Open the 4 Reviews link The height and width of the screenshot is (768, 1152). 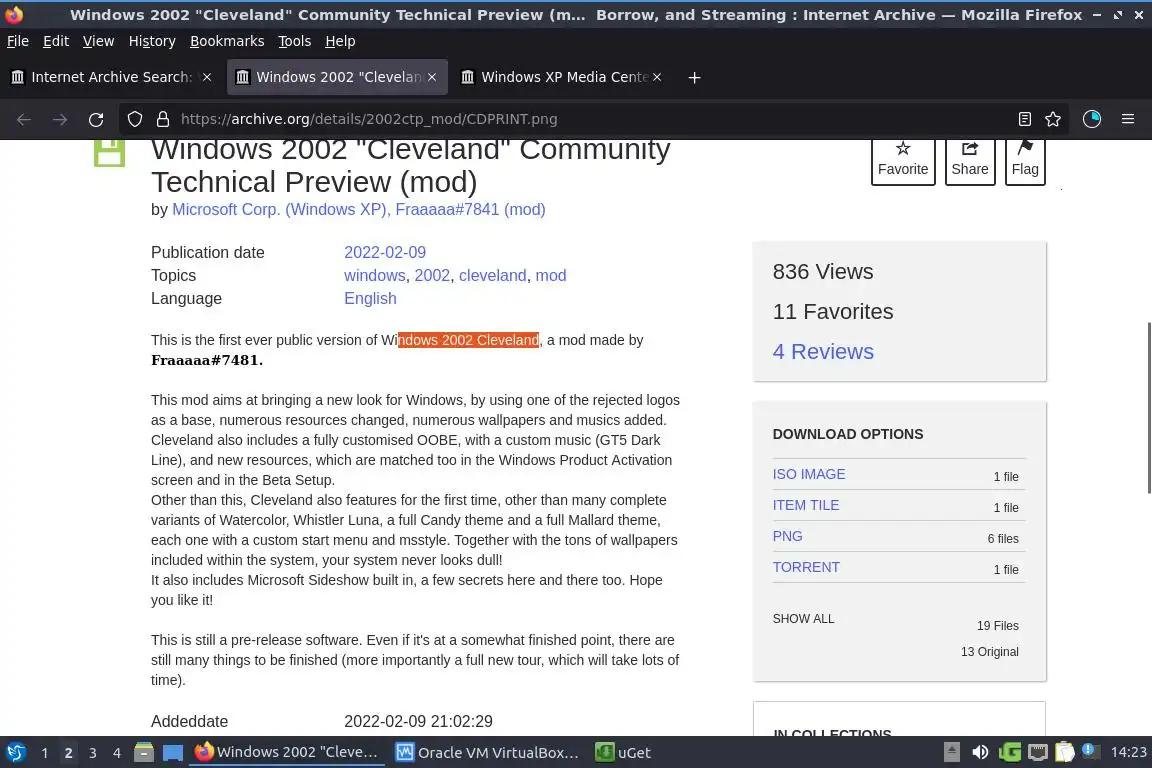(823, 351)
